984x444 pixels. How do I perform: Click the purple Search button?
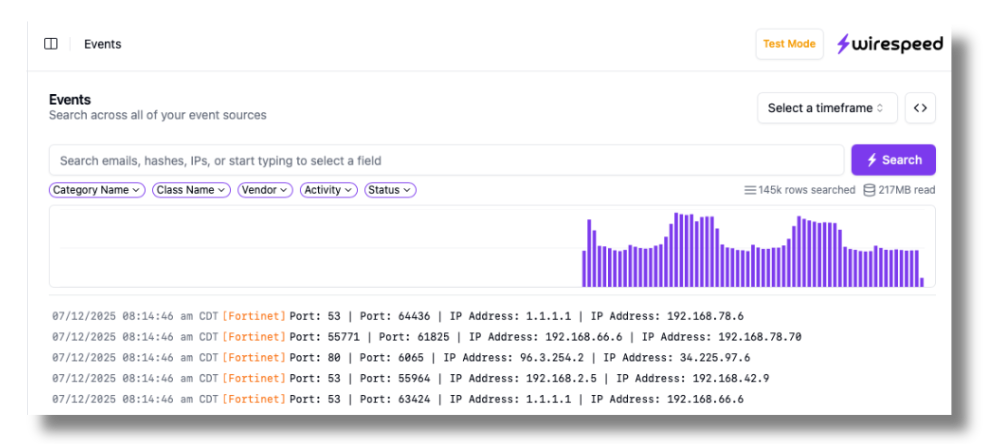coord(893,160)
